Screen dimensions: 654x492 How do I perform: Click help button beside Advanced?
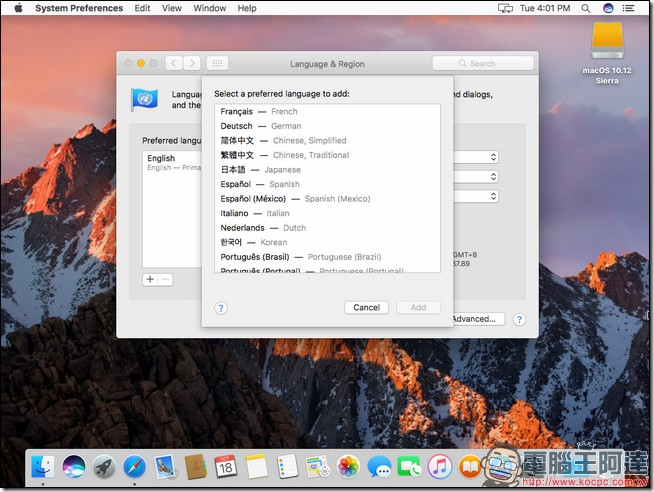click(519, 320)
